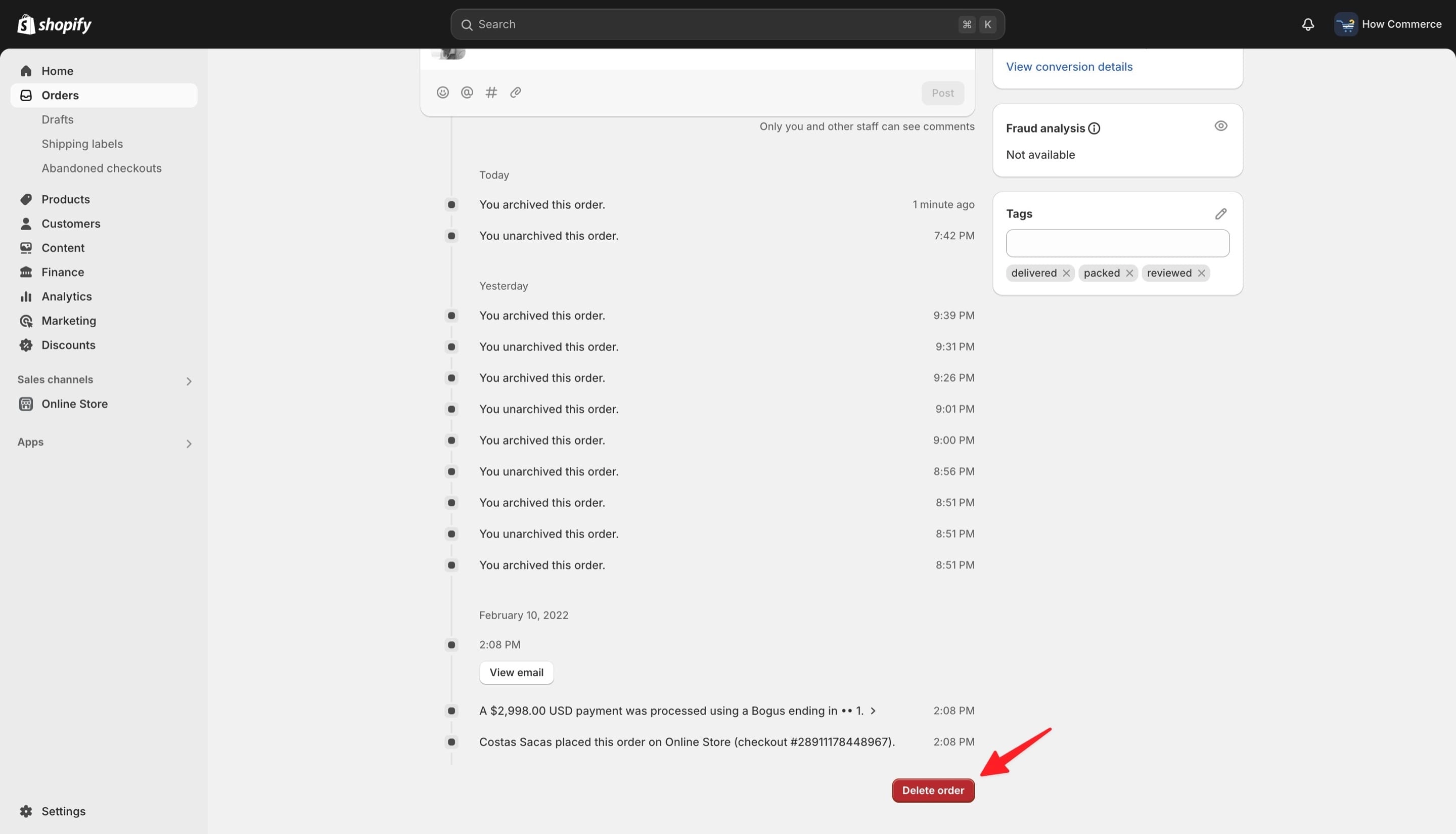Click the Shopify logo

pyautogui.click(x=54, y=24)
